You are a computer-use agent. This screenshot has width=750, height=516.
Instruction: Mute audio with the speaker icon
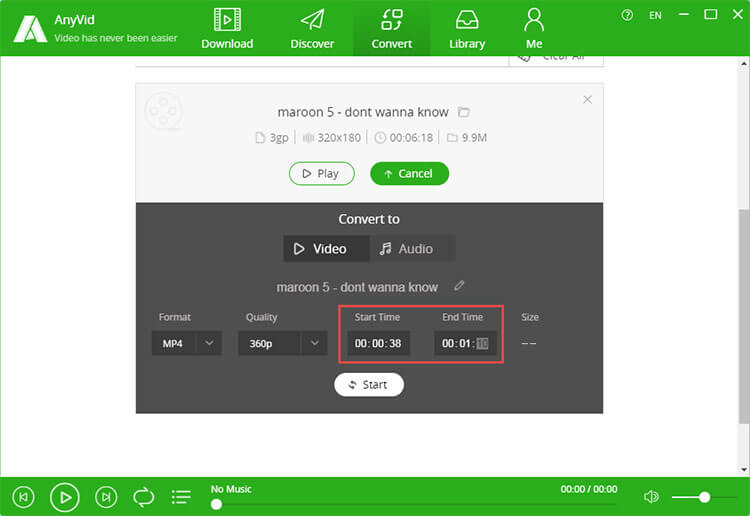coord(651,497)
